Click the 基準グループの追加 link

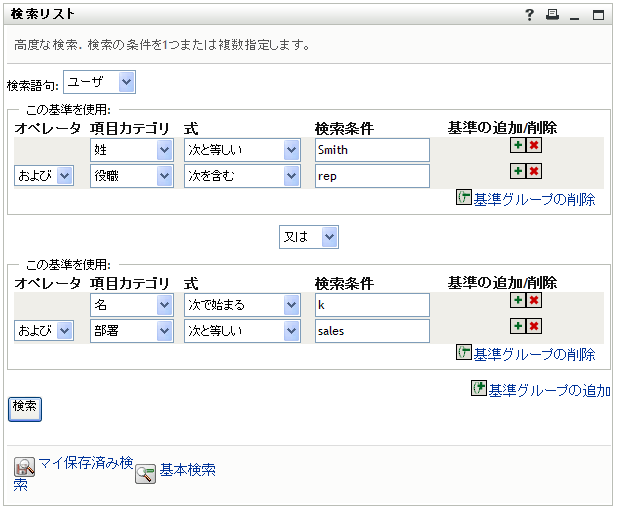coord(548,390)
